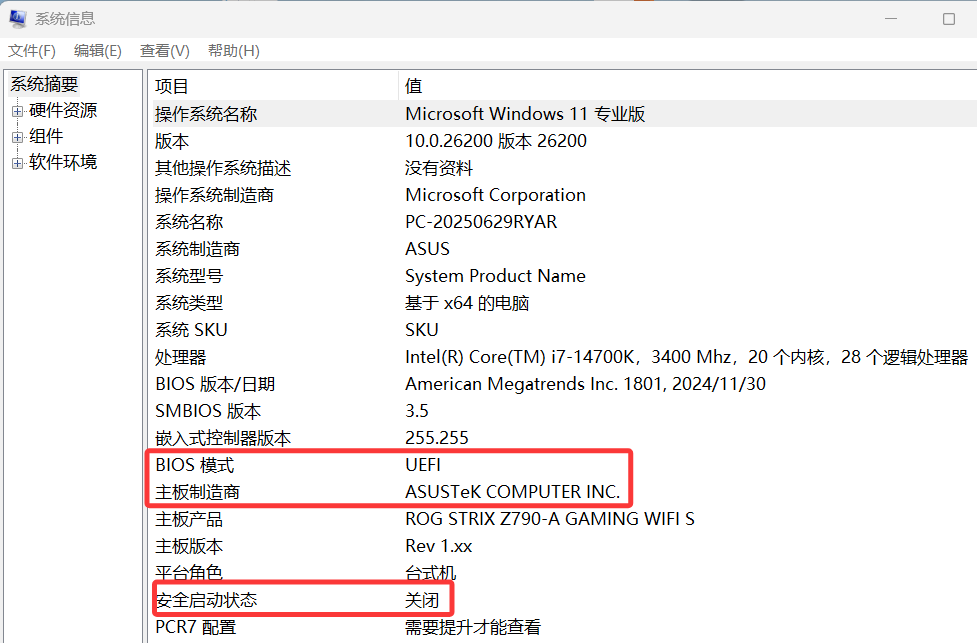
Task: Select the 组件 tree item
Action: click(46, 136)
